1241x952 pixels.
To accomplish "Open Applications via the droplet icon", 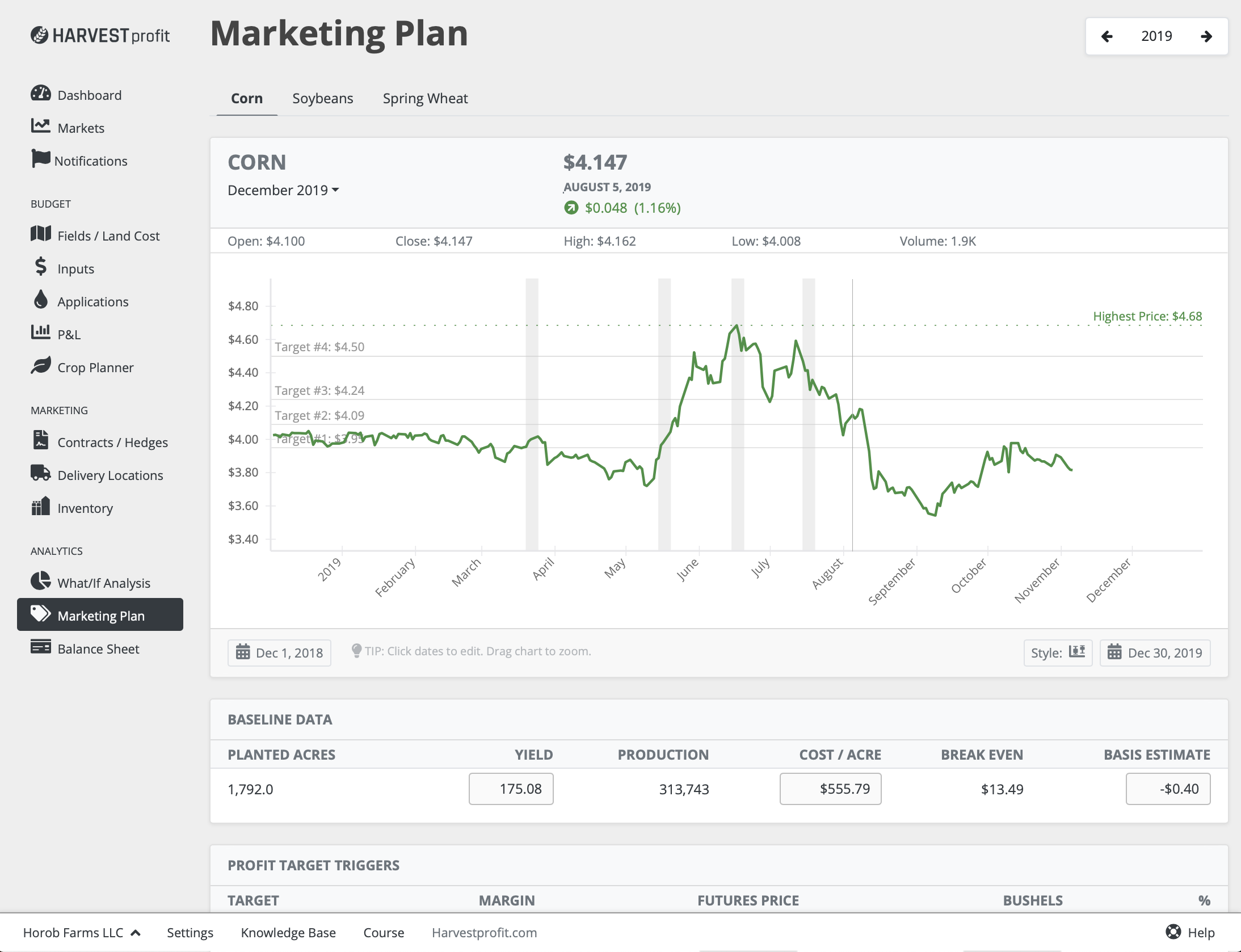I will [x=40, y=301].
